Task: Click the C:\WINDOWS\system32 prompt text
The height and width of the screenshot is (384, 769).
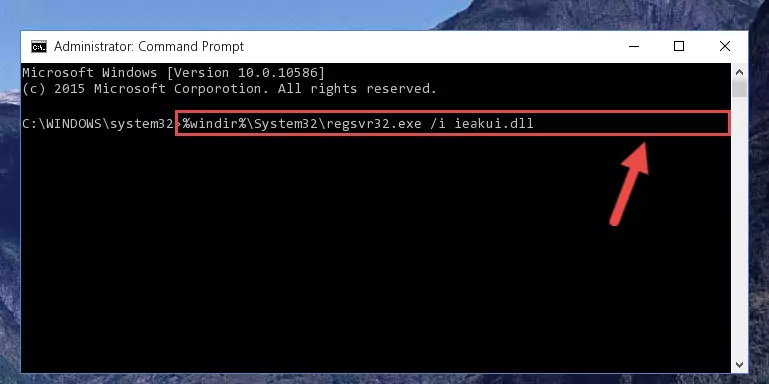Action: tap(98, 124)
